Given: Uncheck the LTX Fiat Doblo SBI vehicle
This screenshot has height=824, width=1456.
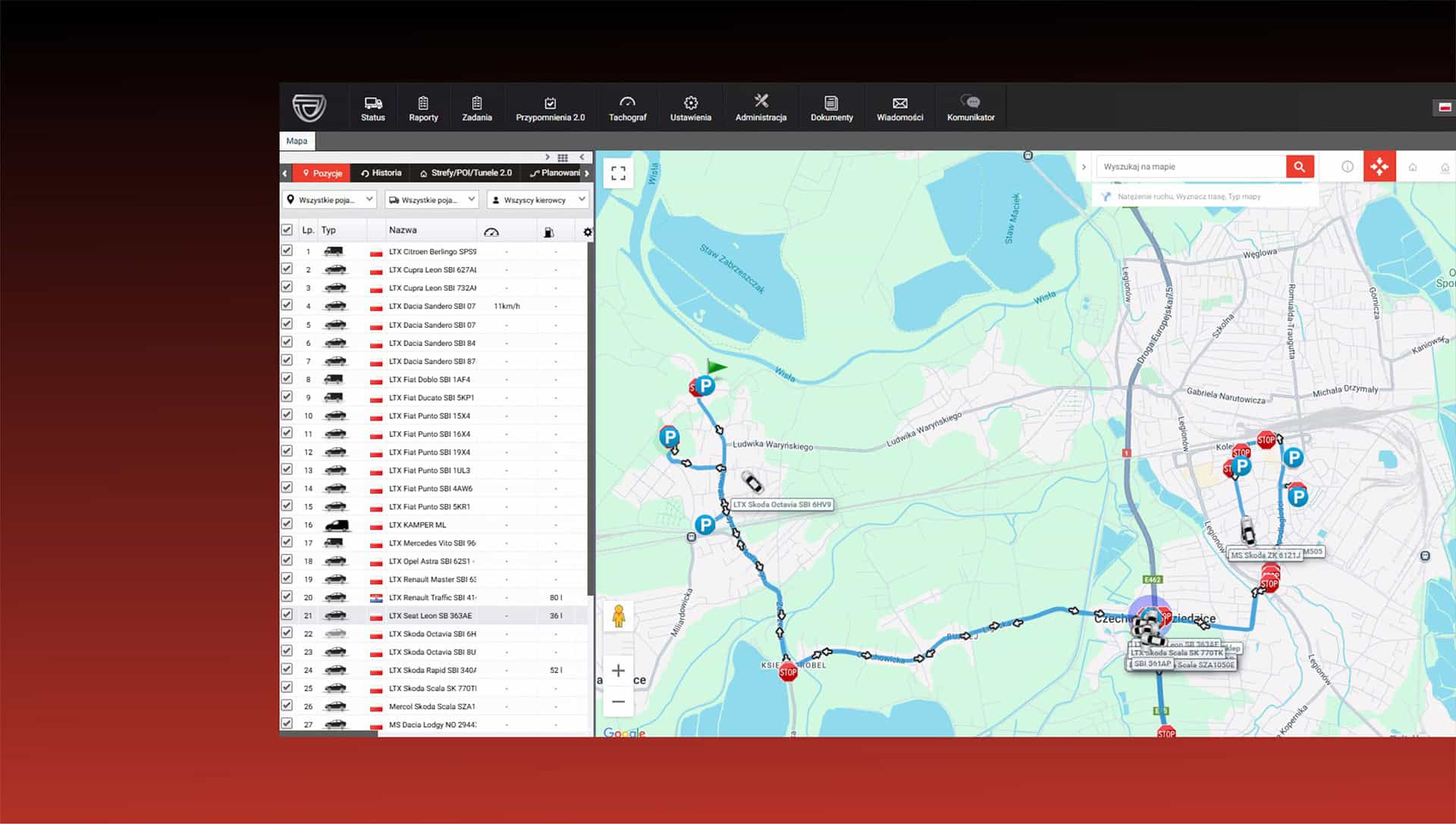Looking at the screenshot, I should [x=287, y=378].
